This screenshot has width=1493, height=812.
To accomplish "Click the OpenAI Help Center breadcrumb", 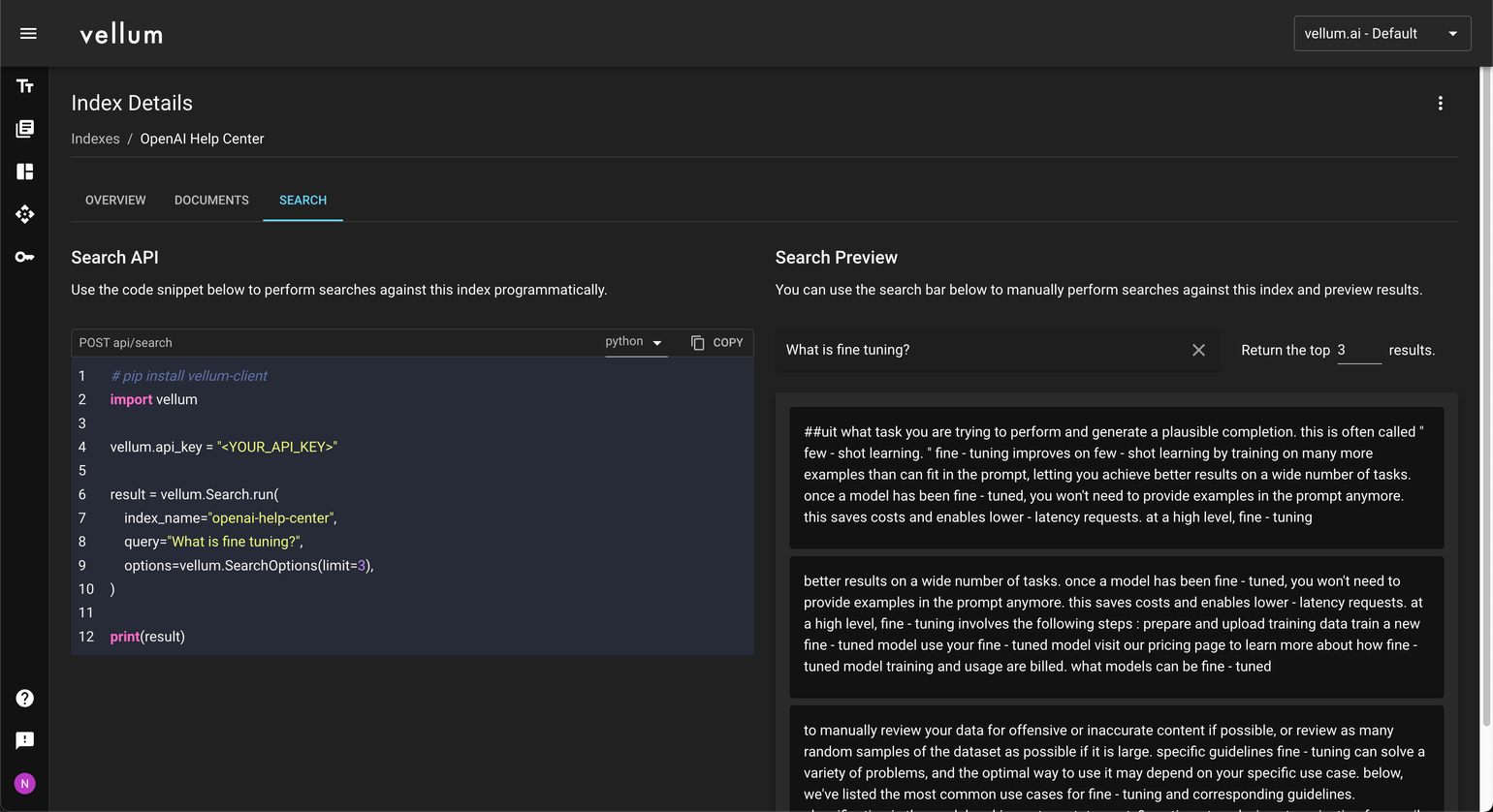I will point(202,139).
